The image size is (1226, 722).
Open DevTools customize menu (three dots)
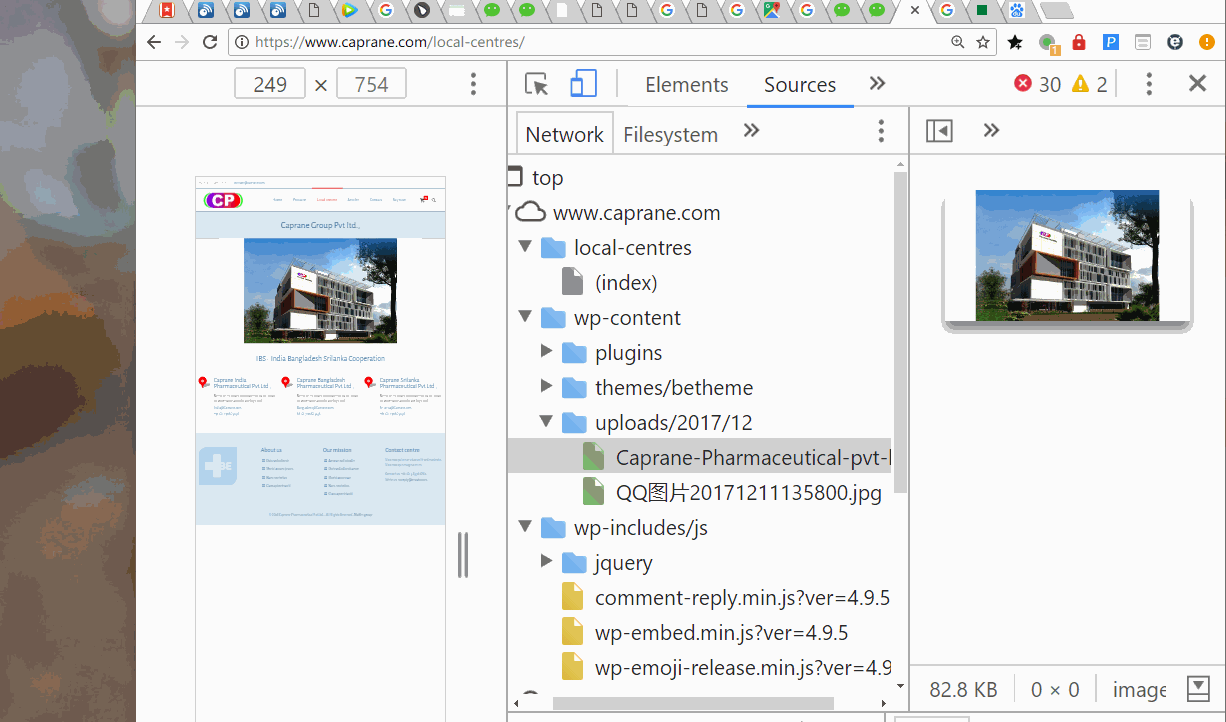click(1149, 84)
